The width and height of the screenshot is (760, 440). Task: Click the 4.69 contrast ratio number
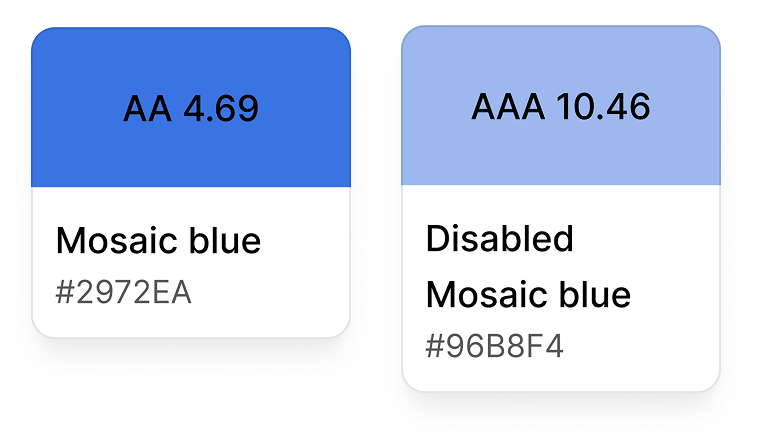click(221, 109)
